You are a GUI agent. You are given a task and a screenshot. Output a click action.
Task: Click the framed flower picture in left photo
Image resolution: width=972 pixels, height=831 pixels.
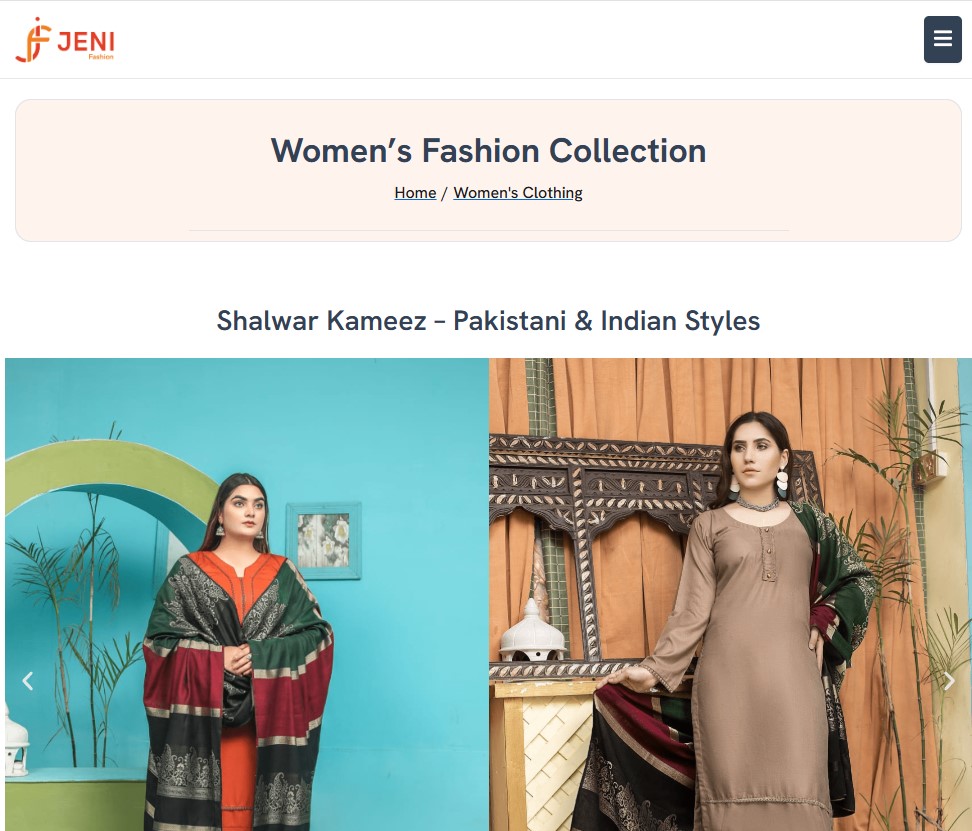pyautogui.click(x=323, y=541)
